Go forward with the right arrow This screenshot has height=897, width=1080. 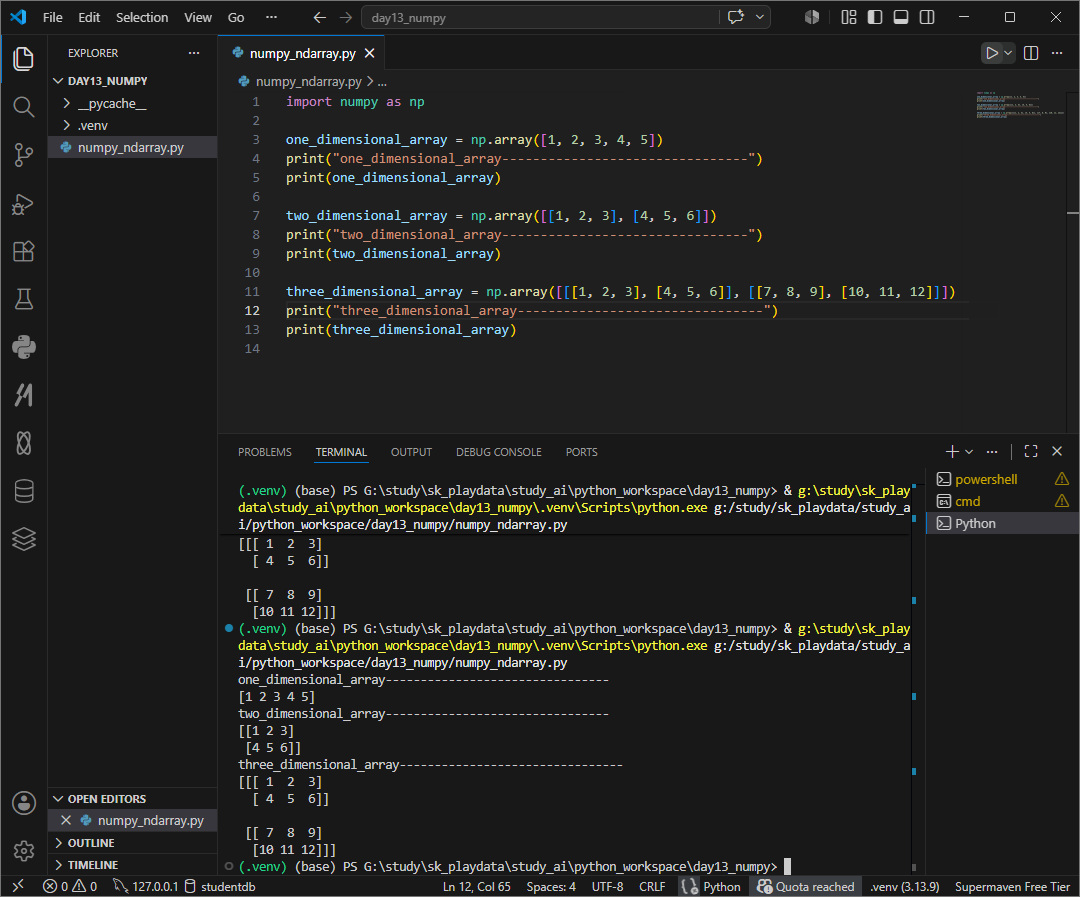tap(346, 17)
